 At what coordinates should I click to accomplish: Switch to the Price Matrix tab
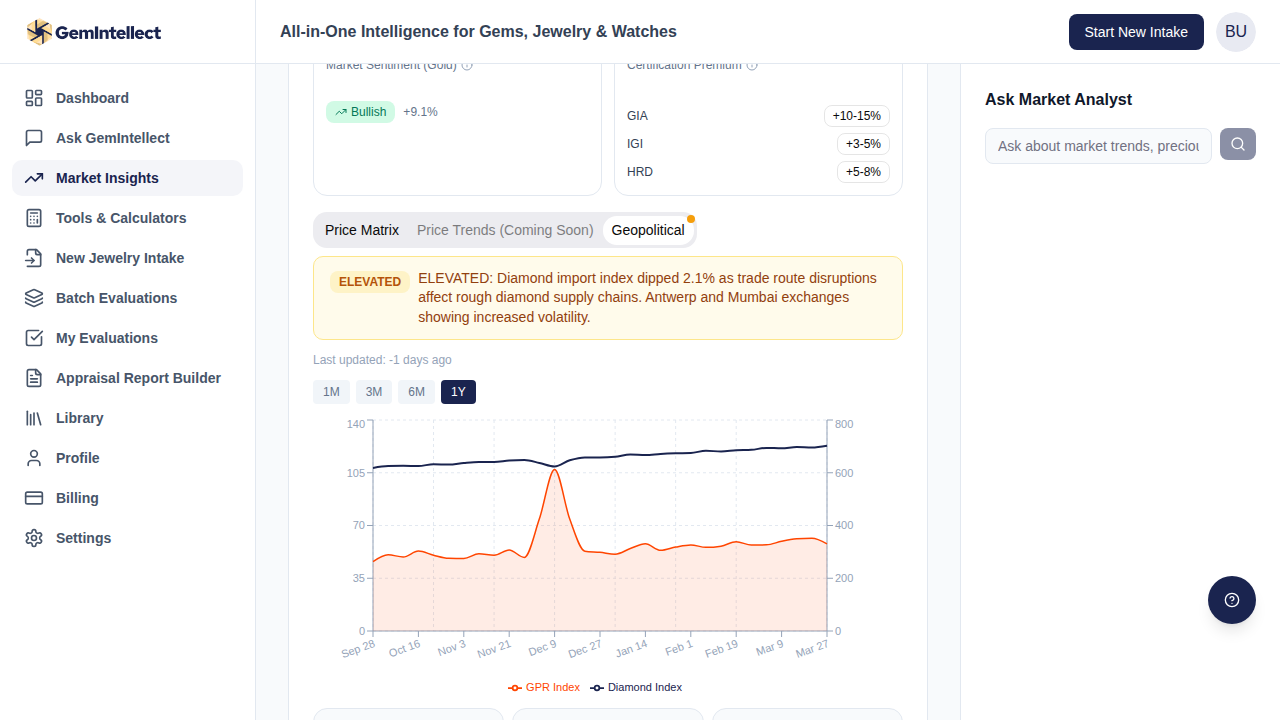coord(362,230)
